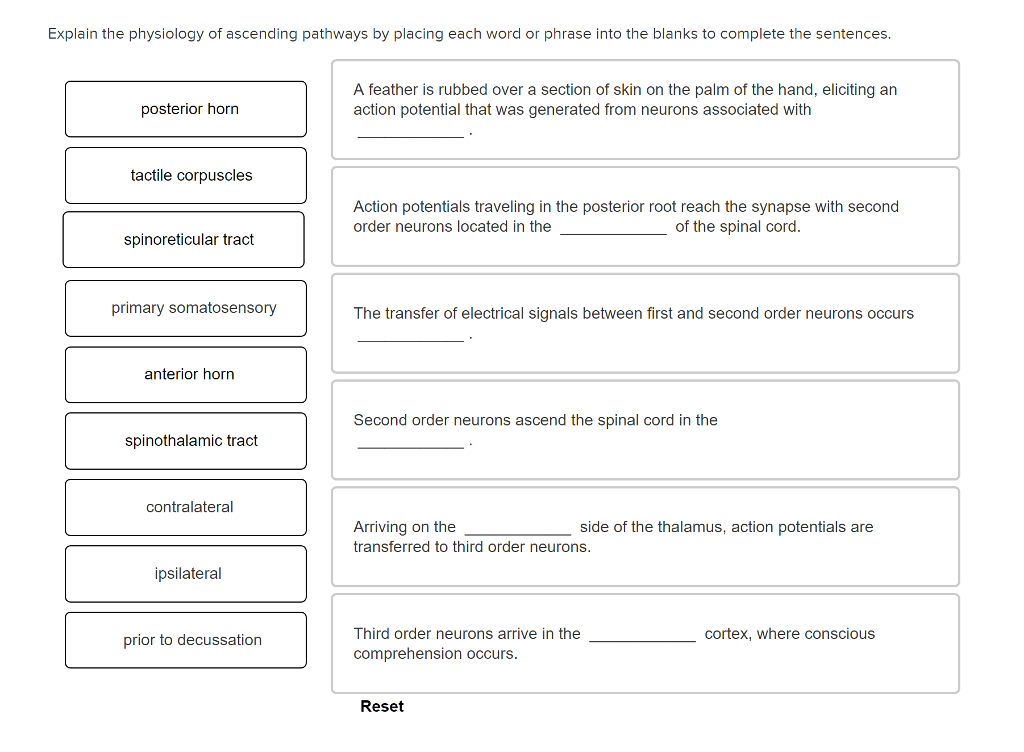1024x752 pixels.
Task: Select the 'tactile corpuscles' word tile
Action: (186, 176)
